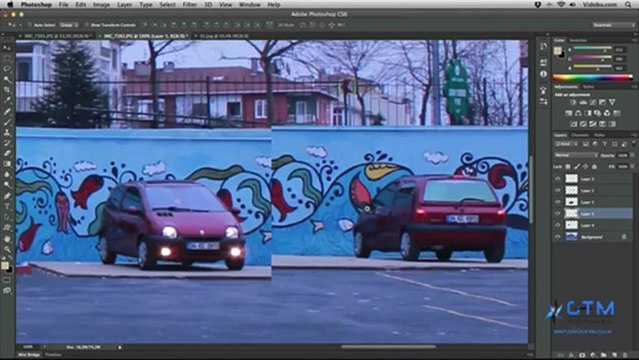This screenshot has width=639, height=360.
Task: Select the Zoom tool in toolbar
Action: (x=7, y=249)
